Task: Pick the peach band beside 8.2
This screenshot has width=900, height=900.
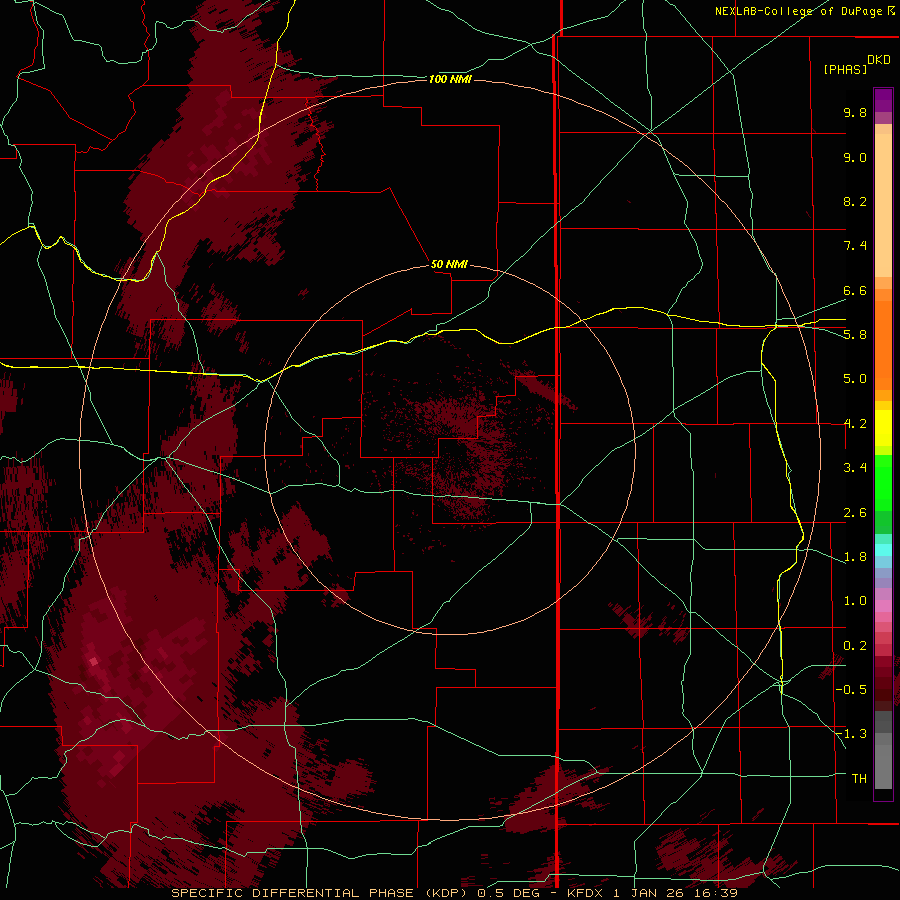Action: click(883, 205)
